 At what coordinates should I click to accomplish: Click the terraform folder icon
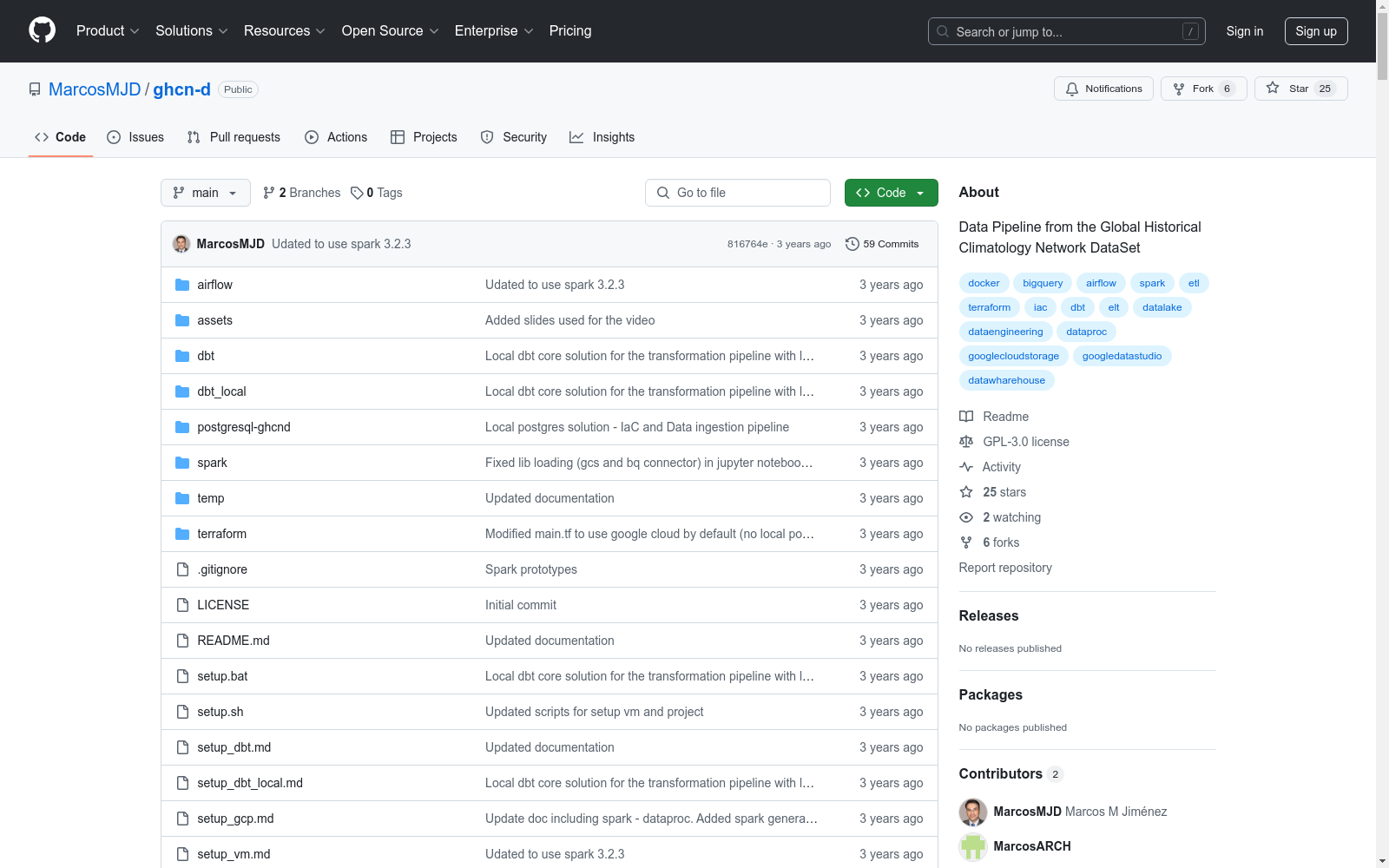tap(182, 534)
